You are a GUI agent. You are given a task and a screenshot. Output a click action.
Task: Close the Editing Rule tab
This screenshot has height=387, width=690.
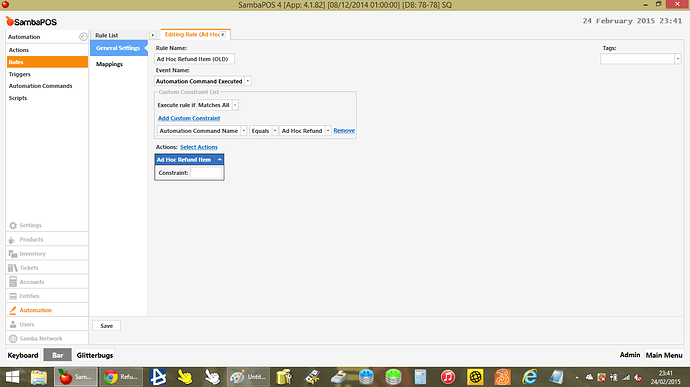tap(223, 34)
